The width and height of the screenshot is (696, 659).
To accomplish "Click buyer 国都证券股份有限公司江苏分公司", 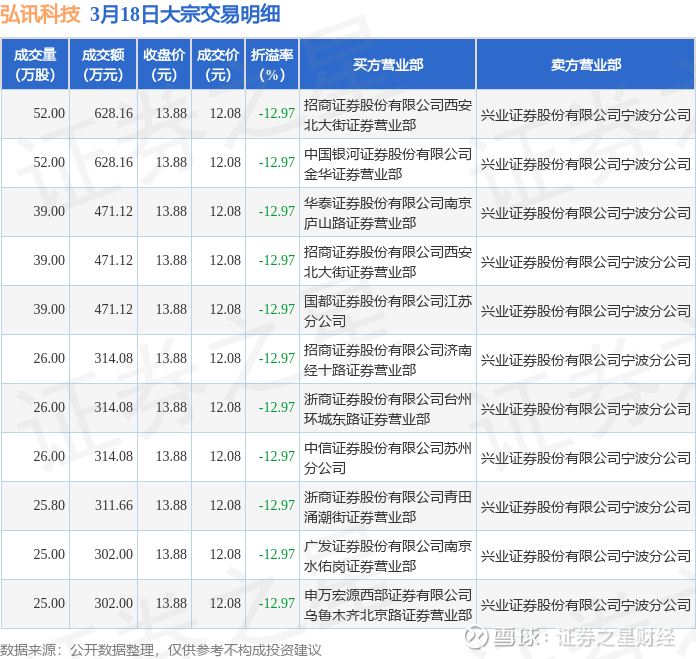I will coord(388,311).
